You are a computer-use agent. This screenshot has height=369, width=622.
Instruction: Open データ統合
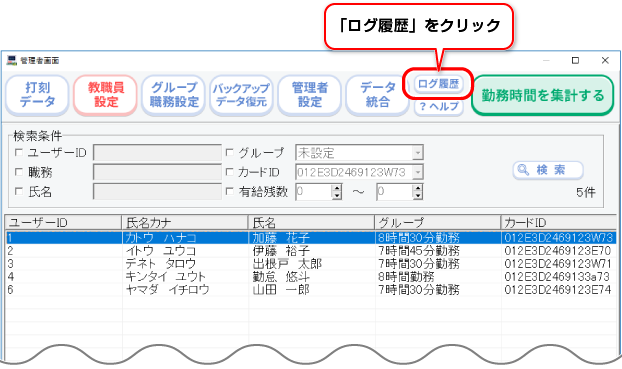pyautogui.click(x=378, y=95)
